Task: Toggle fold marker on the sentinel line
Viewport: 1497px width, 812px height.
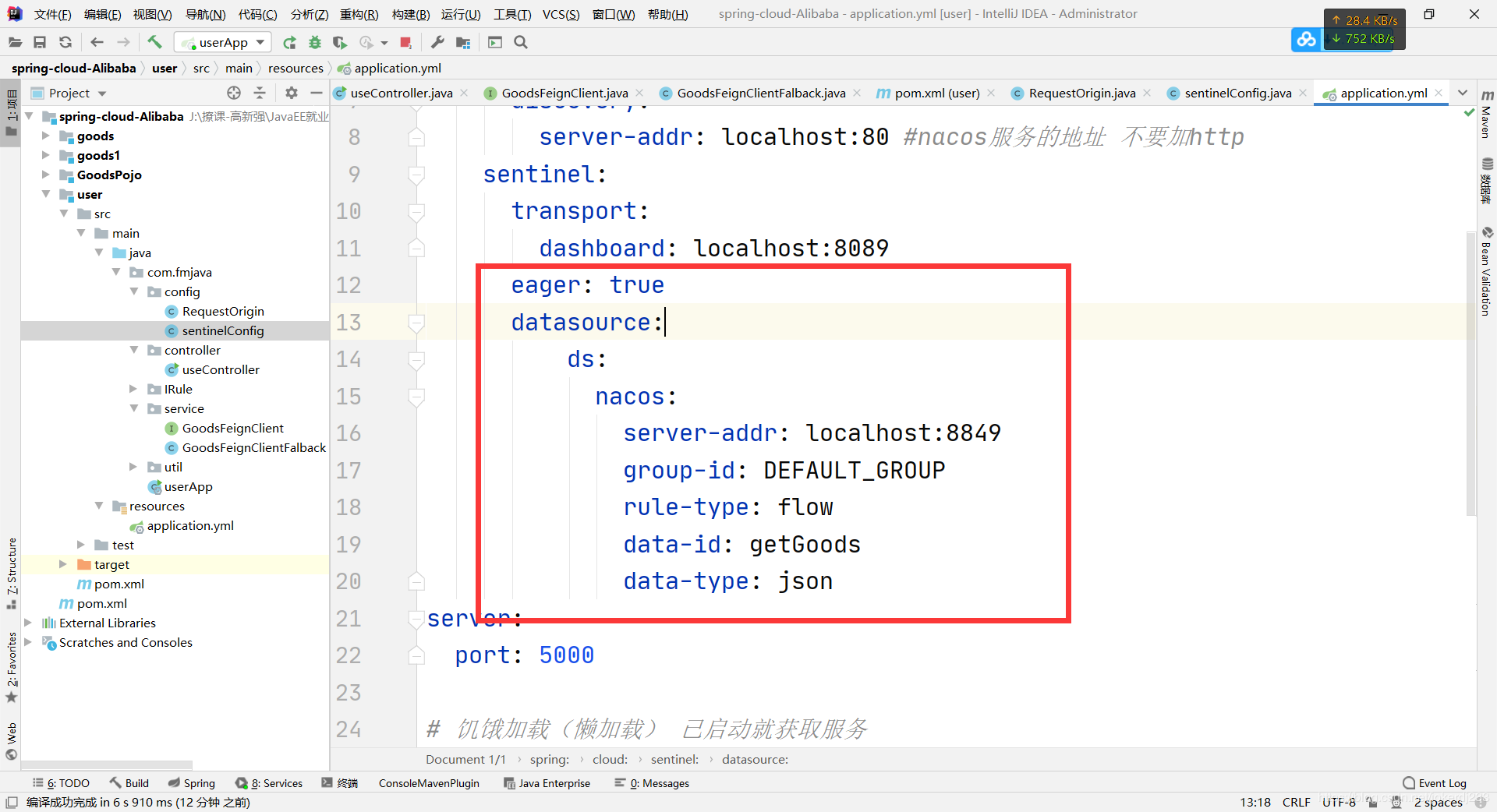Action: [416, 174]
